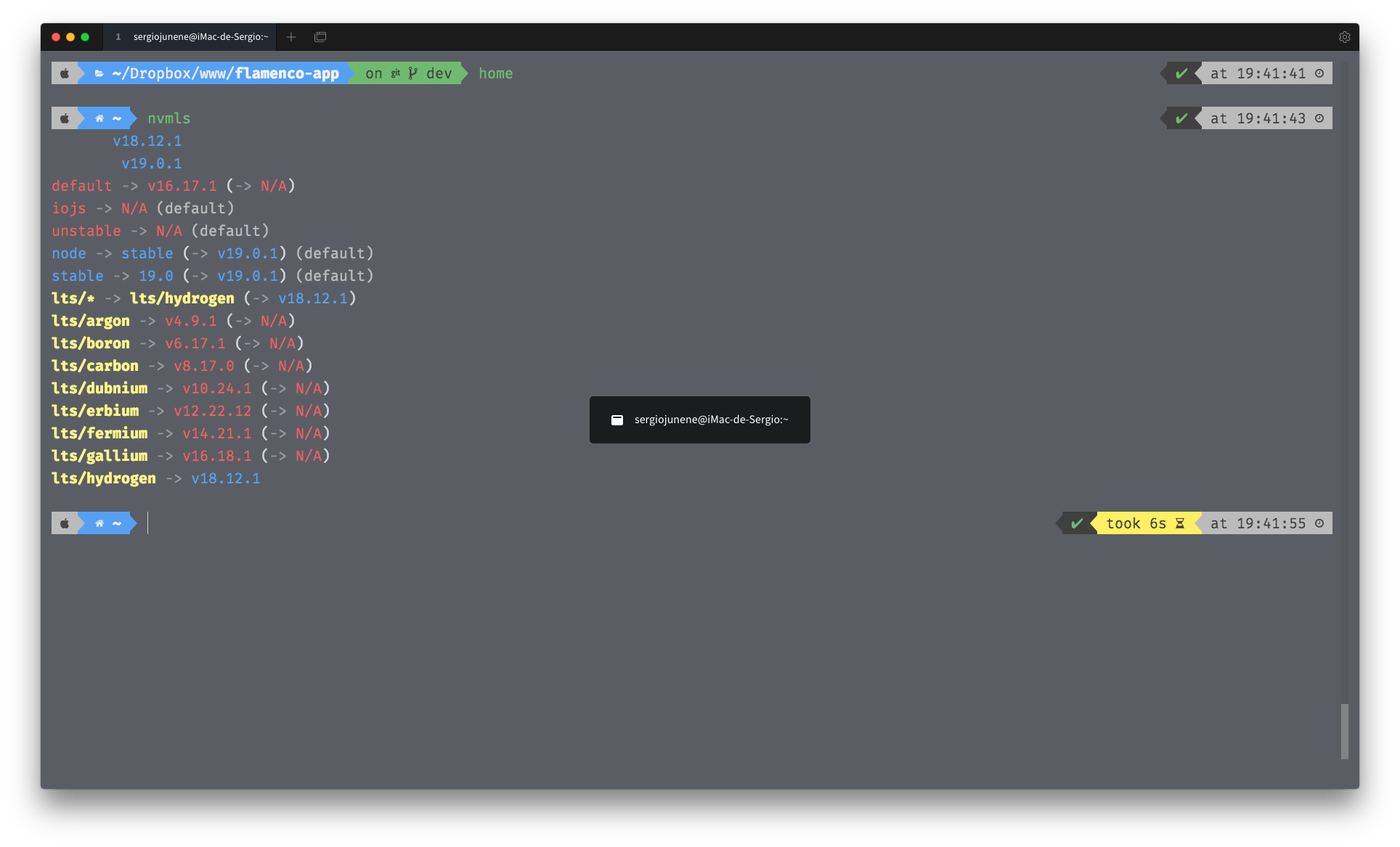
Task: Click the green checkmark at 19:41:41
Action: coord(1181,73)
